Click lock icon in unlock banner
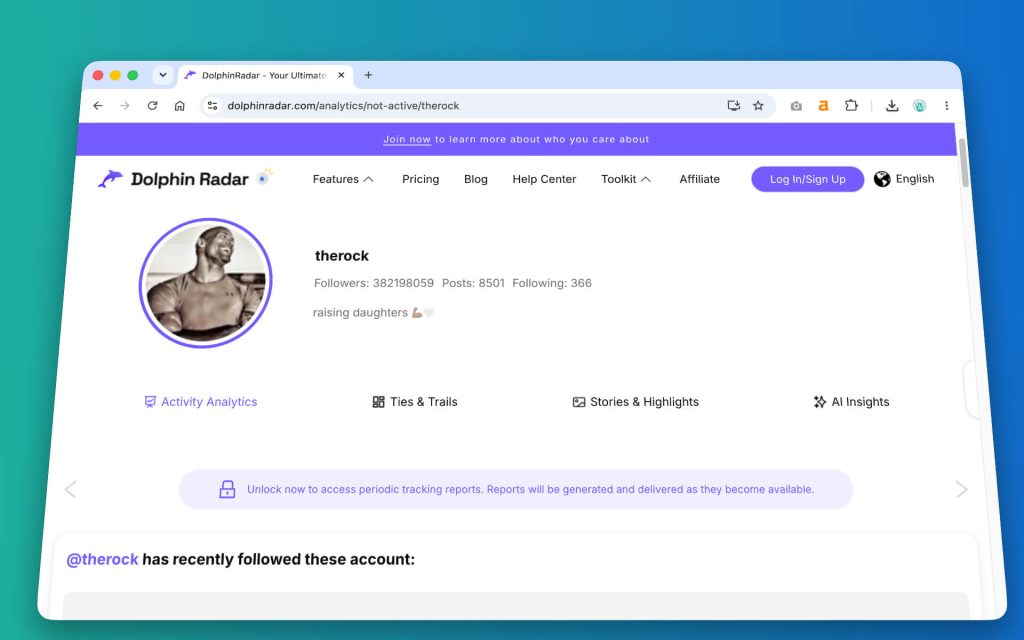The height and width of the screenshot is (640, 1024). tap(227, 489)
